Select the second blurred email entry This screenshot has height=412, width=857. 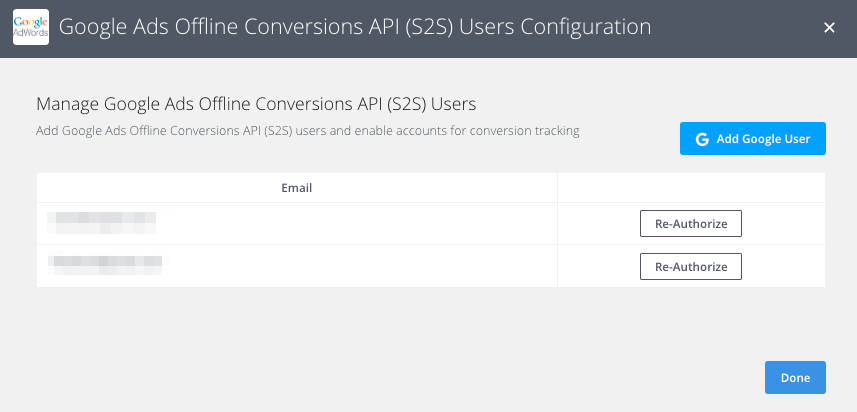(104, 265)
